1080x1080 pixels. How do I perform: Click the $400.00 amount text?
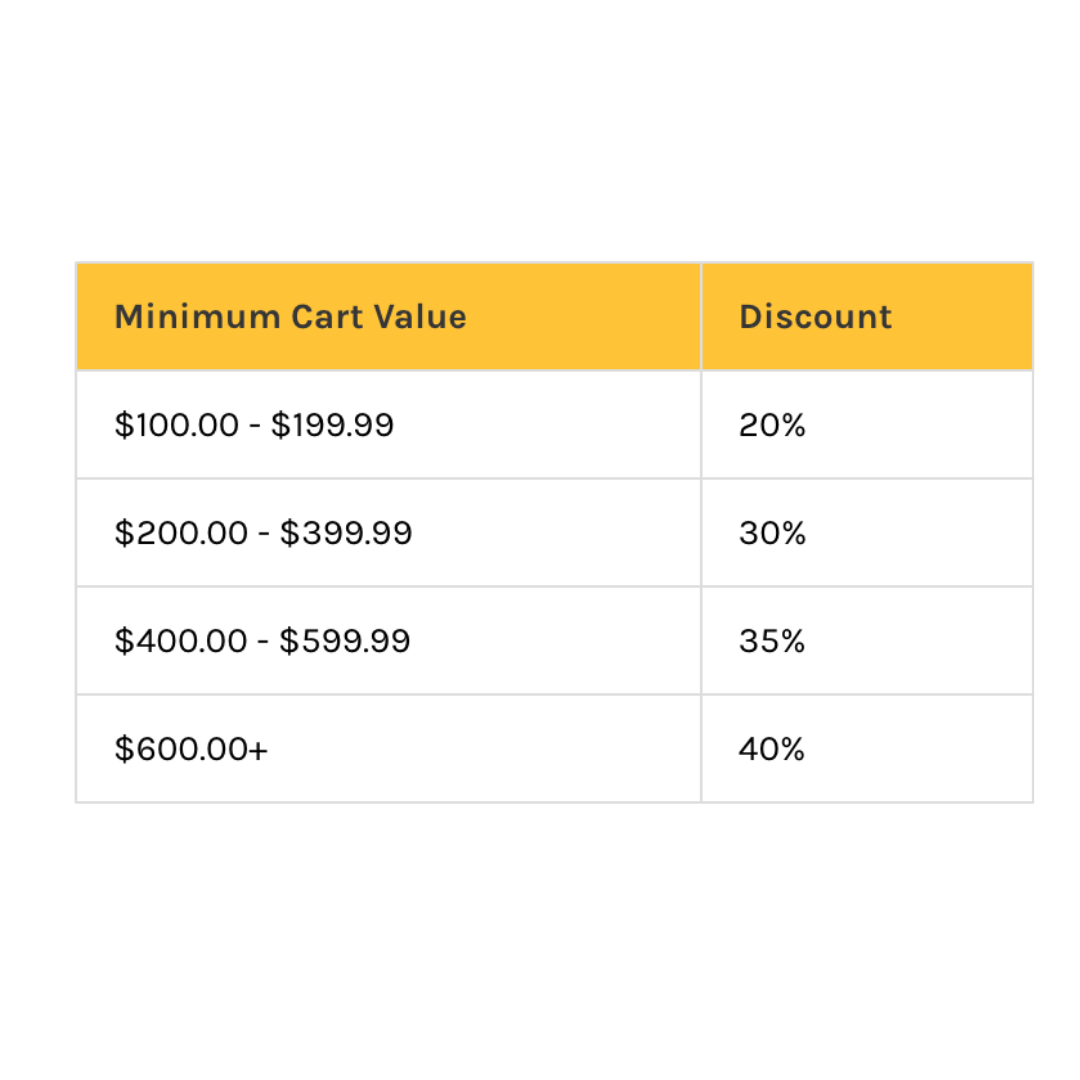[181, 641]
